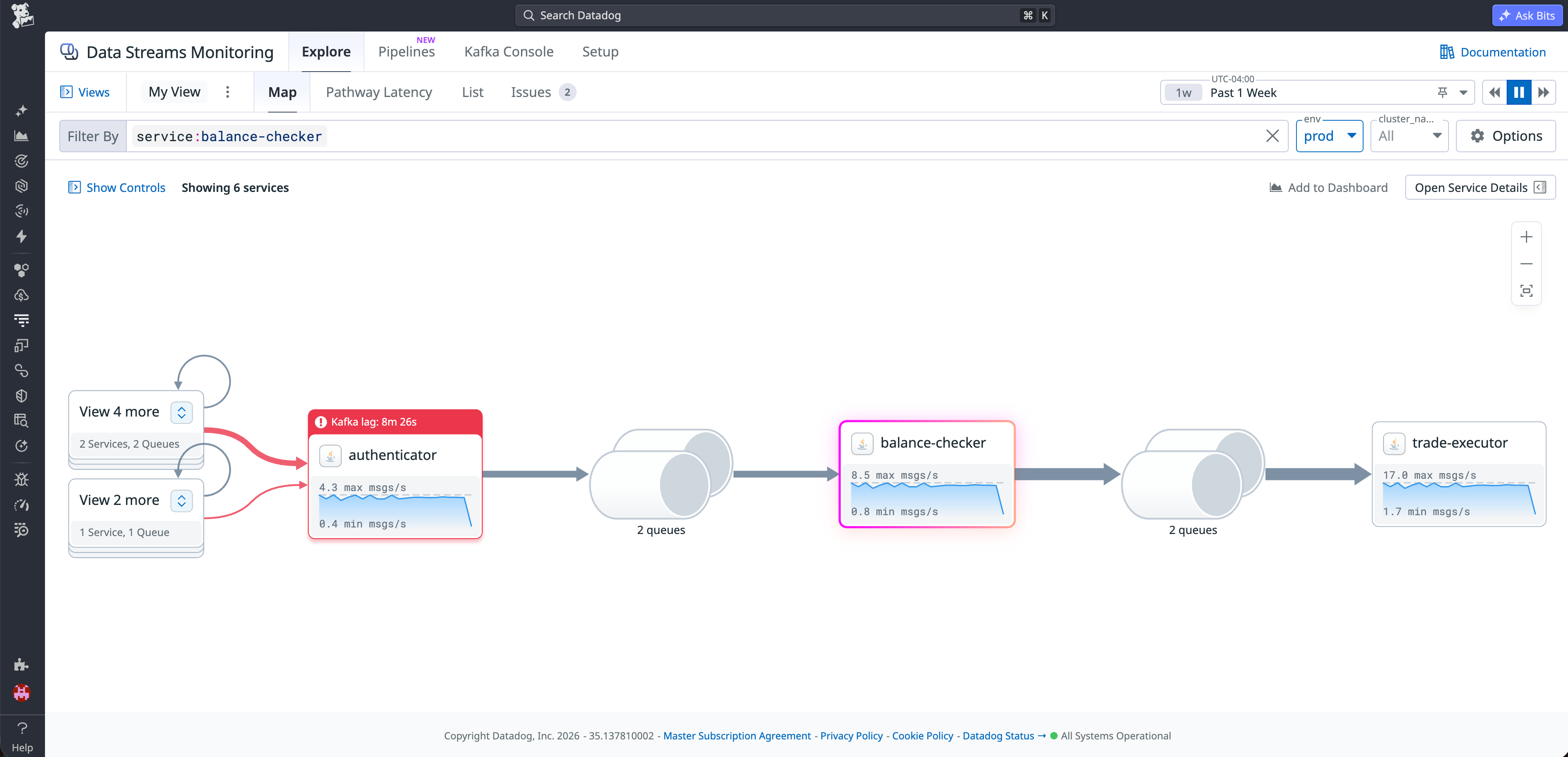The height and width of the screenshot is (757, 1568).
Task: Expand the time range dropdown arrow
Action: (1463, 92)
